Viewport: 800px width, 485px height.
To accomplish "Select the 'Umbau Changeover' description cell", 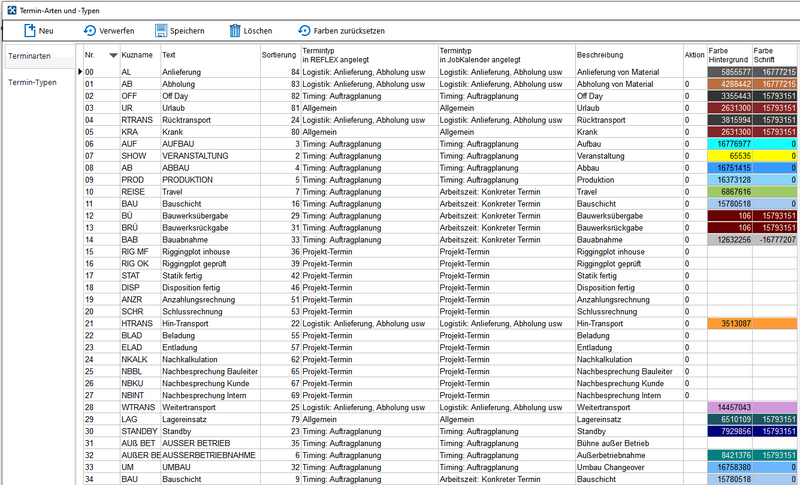I will point(629,468).
